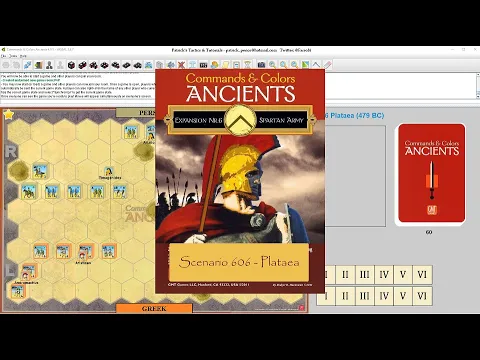Screen dimensions: 480x360
Task: Click the door-shaped toolbar icon
Action: click(38, 65)
